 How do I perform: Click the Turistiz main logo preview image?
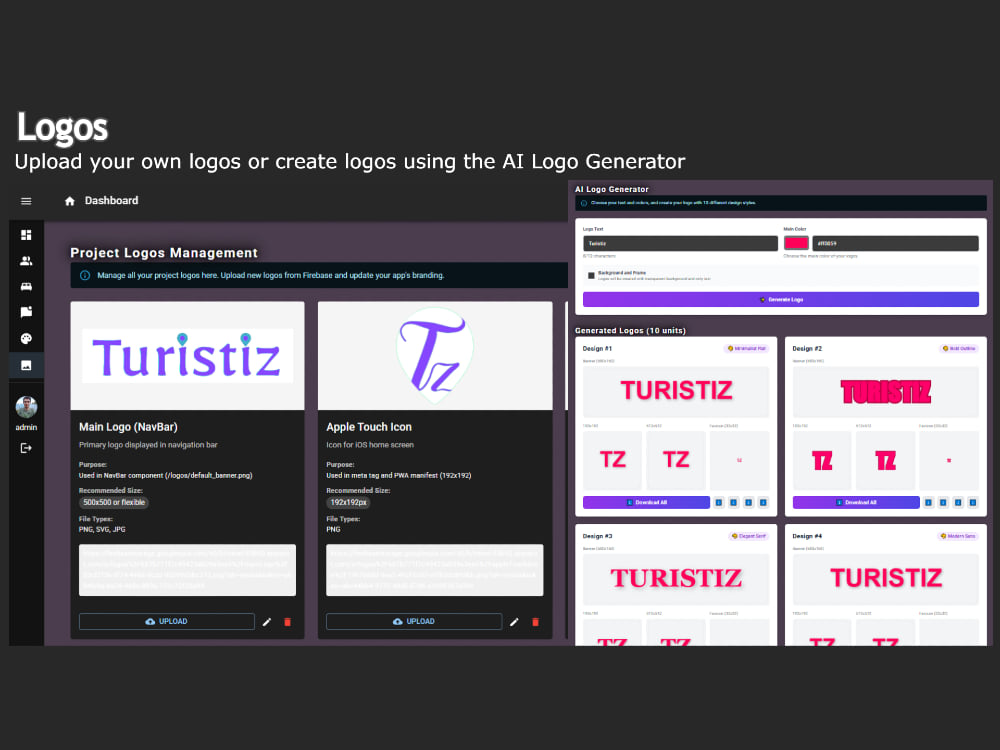click(188, 356)
